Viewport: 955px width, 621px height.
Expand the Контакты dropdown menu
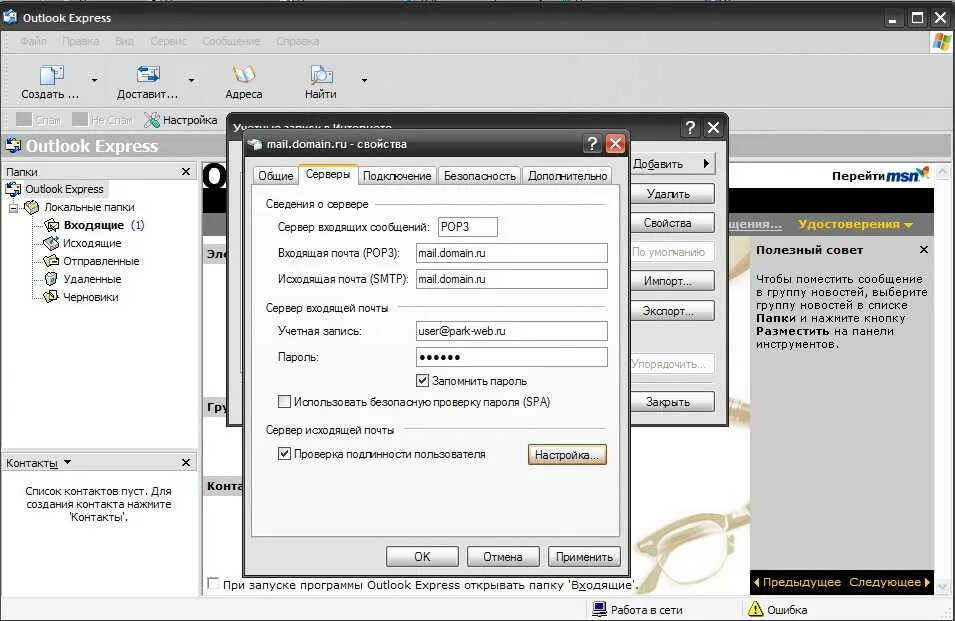(67, 462)
